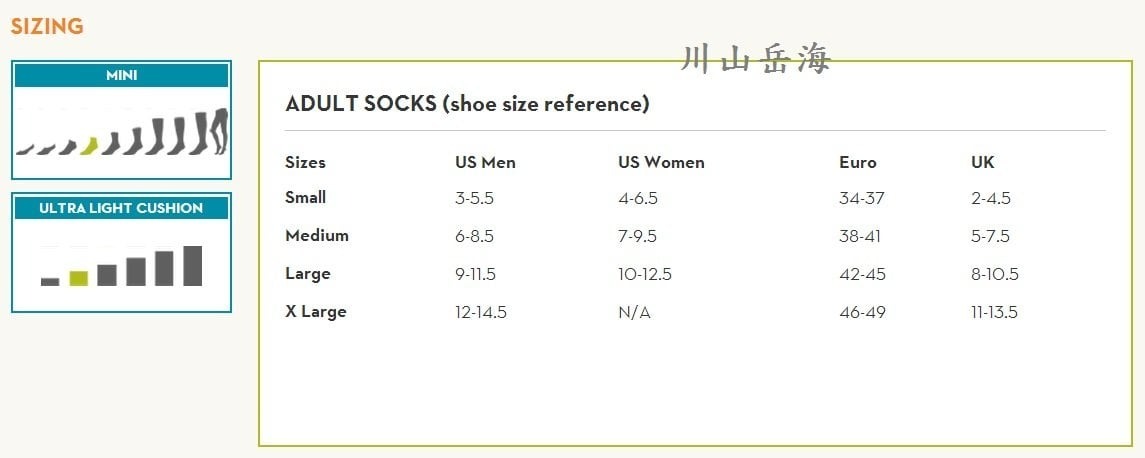Click the sock icon right of green one

coord(110,143)
